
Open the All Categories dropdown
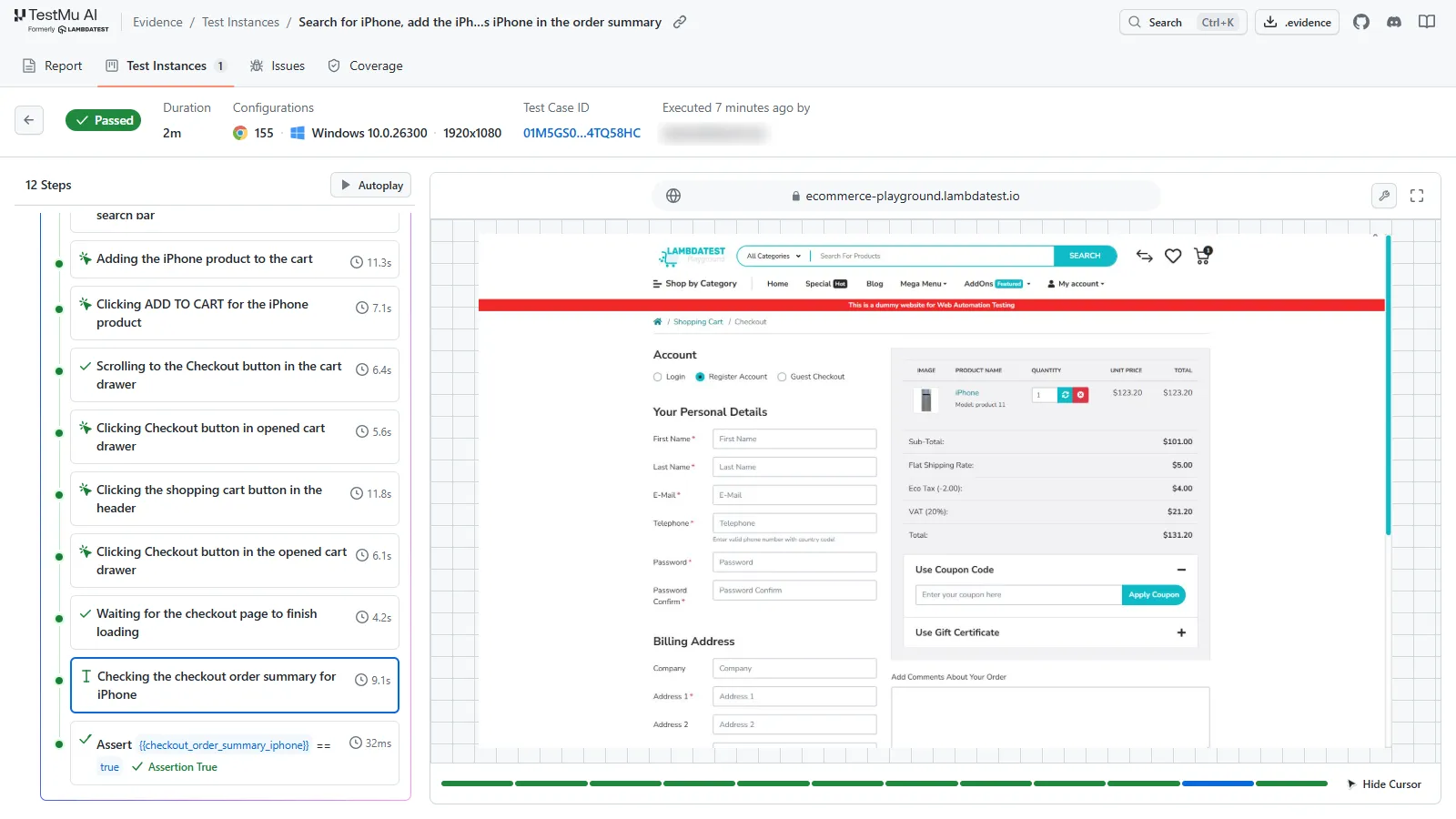tap(773, 256)
